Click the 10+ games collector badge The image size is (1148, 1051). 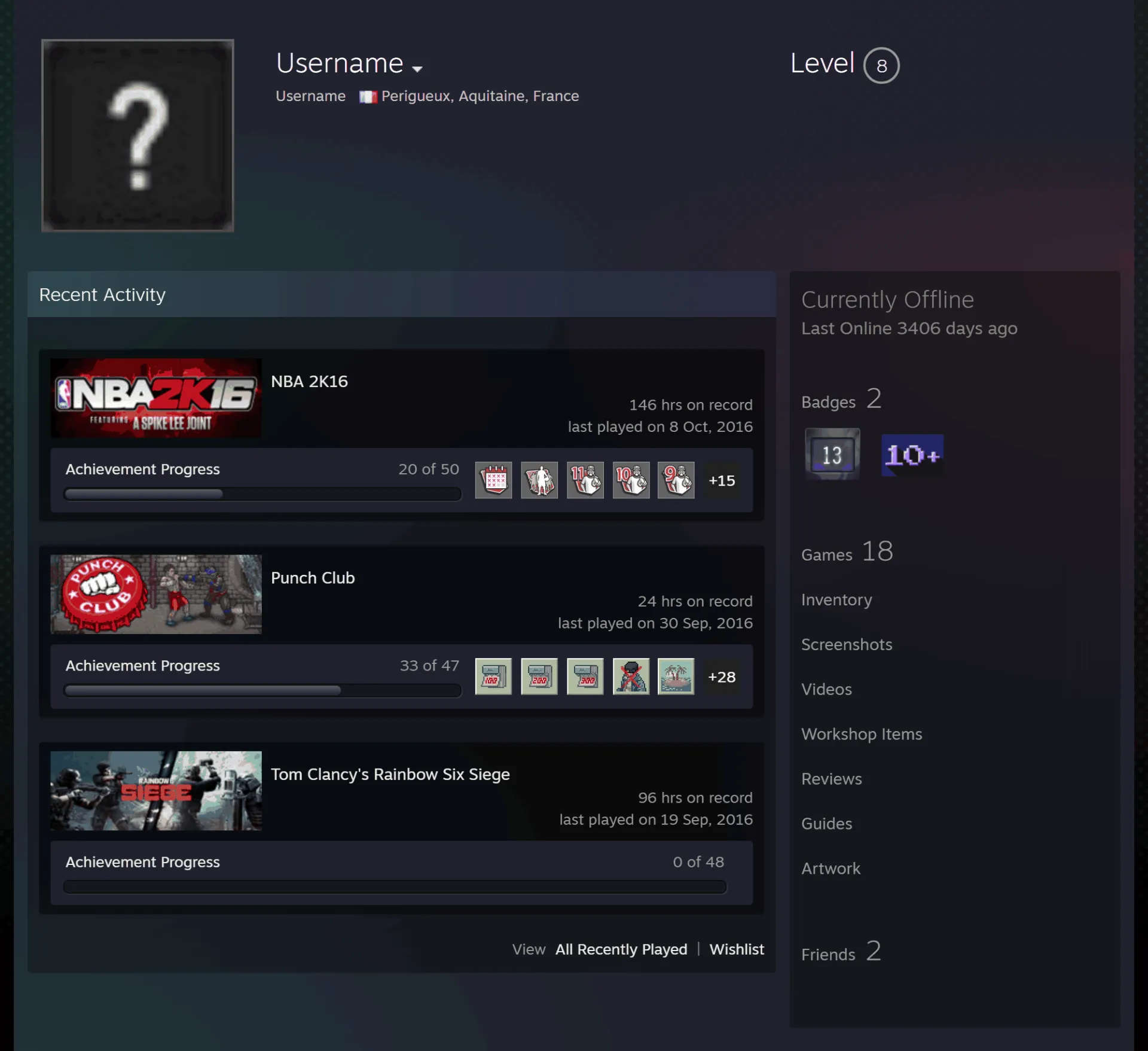pos(912,455)
